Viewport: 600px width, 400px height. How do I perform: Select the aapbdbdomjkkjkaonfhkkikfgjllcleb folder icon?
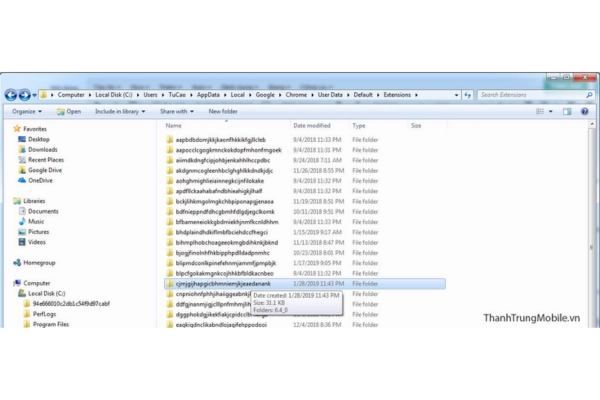tap(170, 140)
